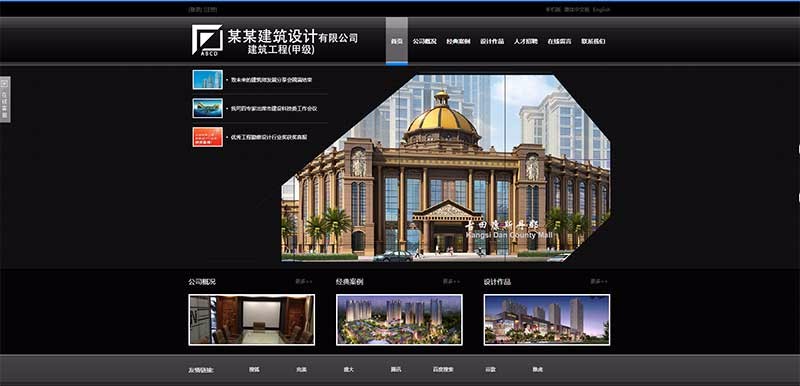Open 更多 link beside 设计作品 heading

(x=599, y=281)
